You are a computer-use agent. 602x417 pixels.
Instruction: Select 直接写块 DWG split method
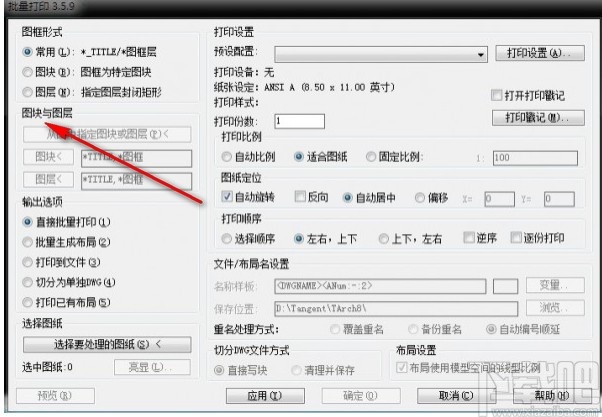coord(219,370)
